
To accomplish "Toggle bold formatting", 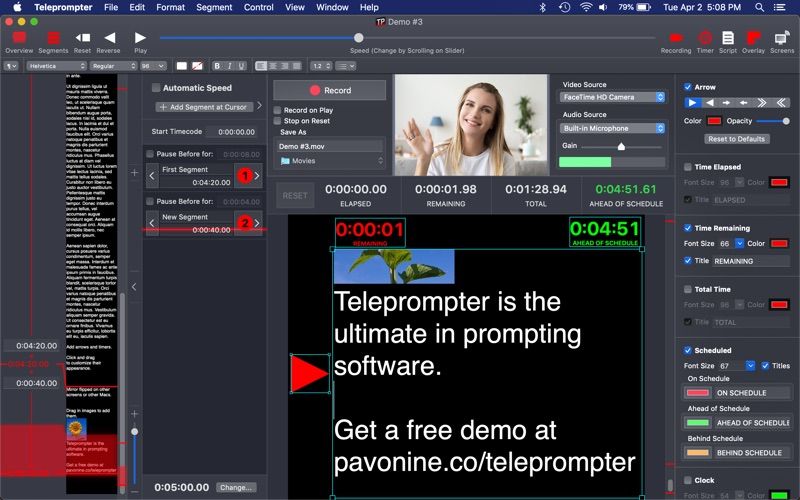I will pos(217,66).
